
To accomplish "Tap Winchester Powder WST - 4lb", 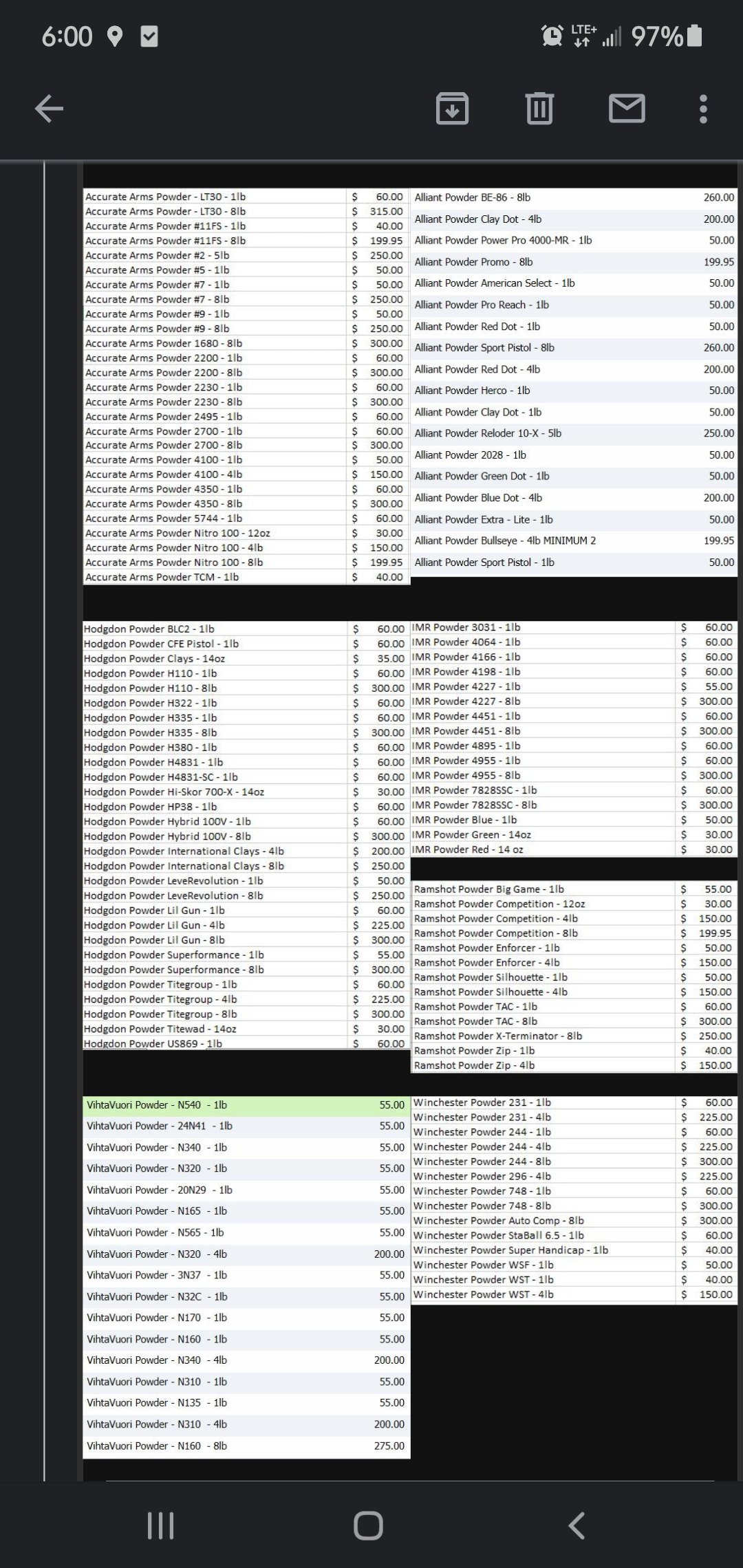I will pyautogui.click(x=483, y=1294).
